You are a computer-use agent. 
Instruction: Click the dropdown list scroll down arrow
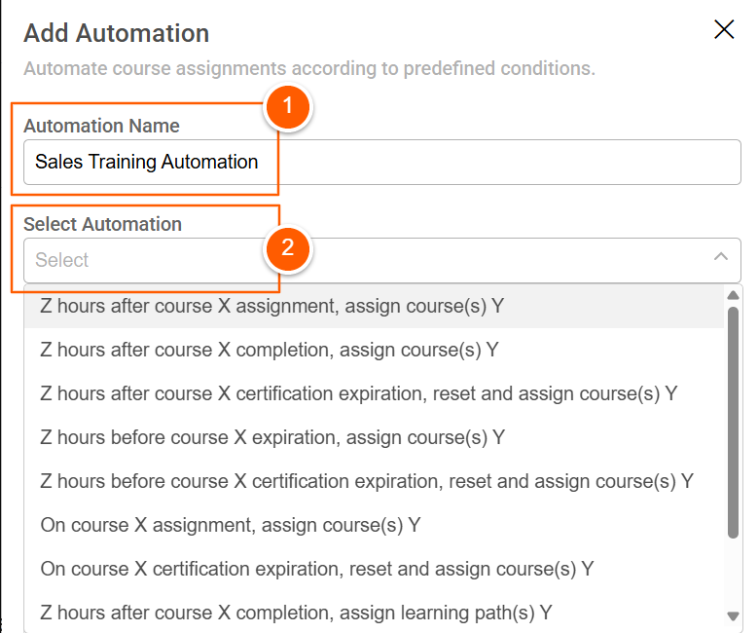point(733,616)
